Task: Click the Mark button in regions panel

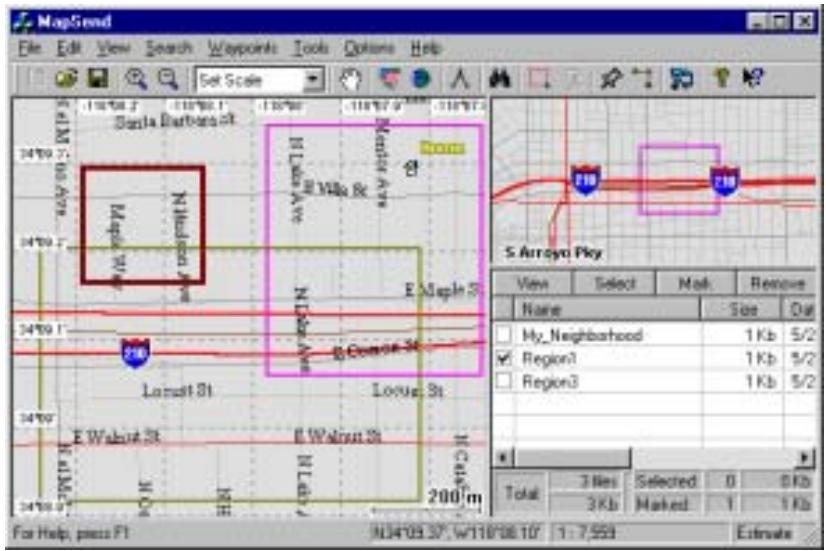Action: tap(695, 283)
